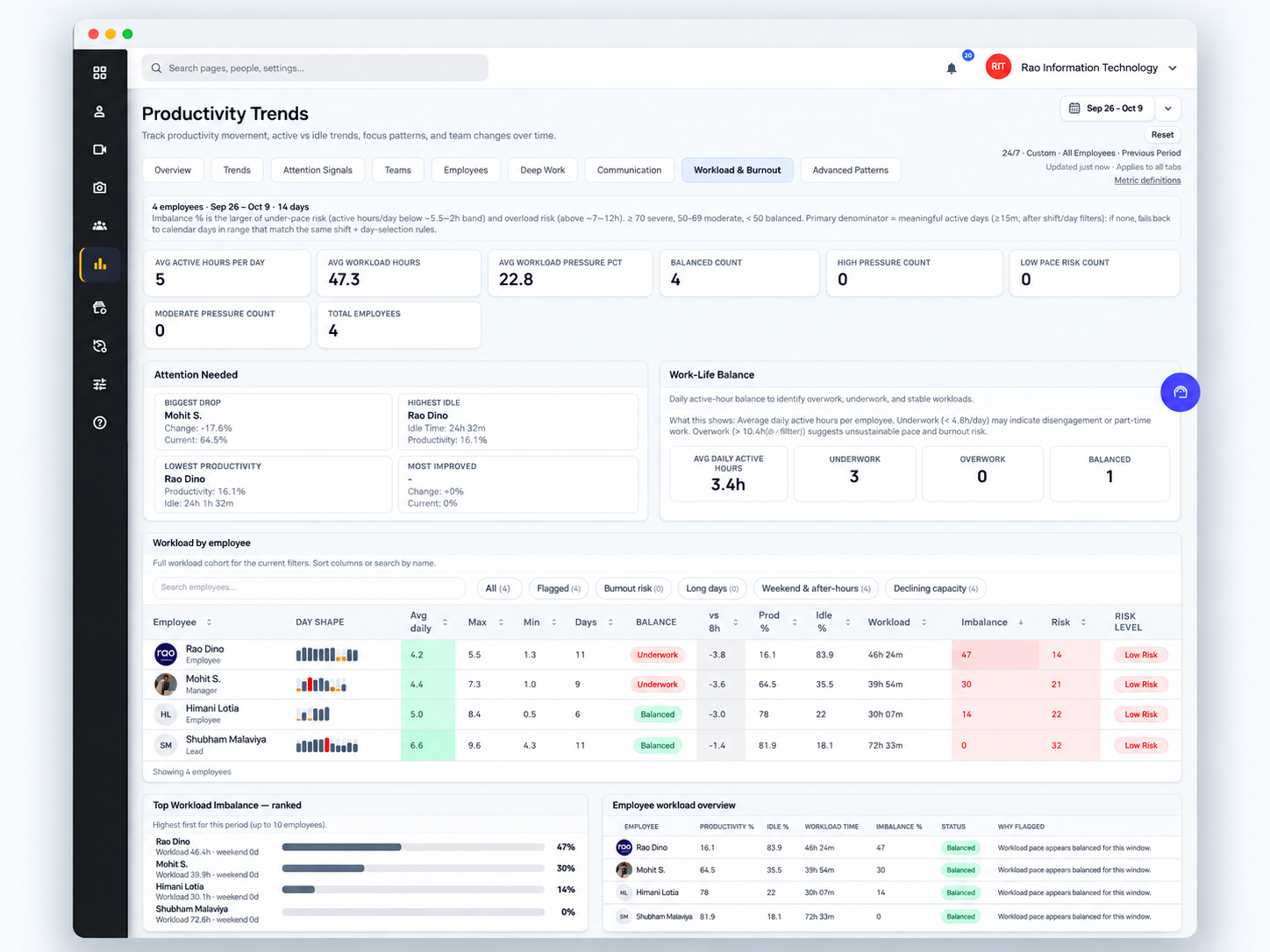The height and width of the screenshot is (952, 1270).
Task: Toggle the Weekend & after-hours filter chip
Action: [816, 588]
